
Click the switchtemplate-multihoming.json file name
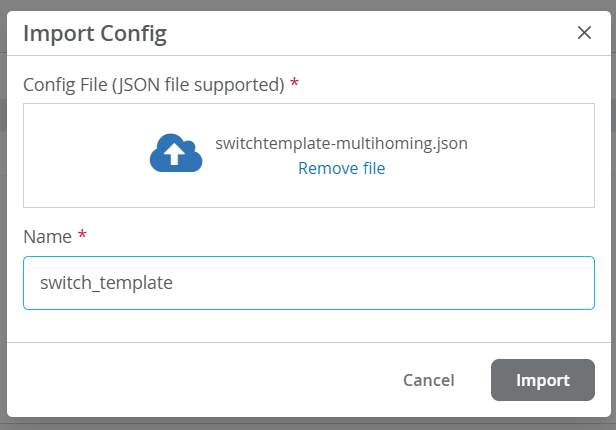[x=341, y=143]
